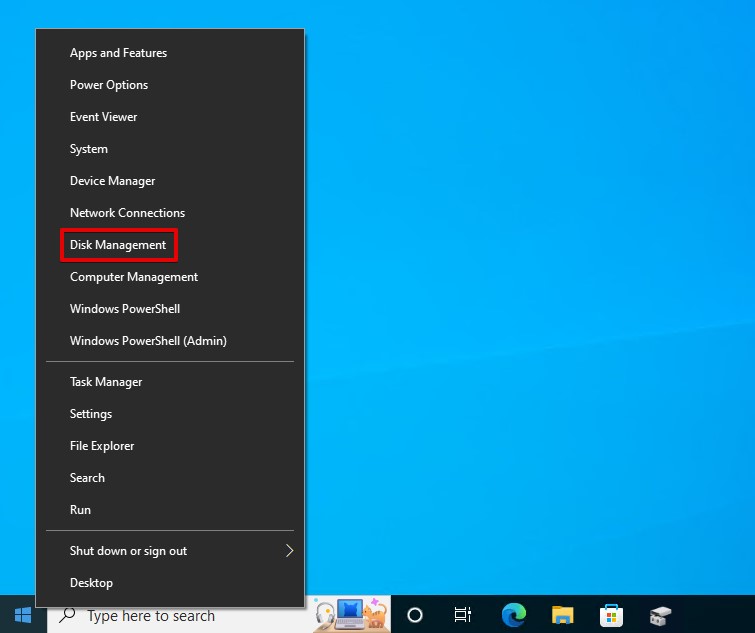Open Task View on the taskbar
The width and height of the screenshot is (755, 633).
point(463,615)
